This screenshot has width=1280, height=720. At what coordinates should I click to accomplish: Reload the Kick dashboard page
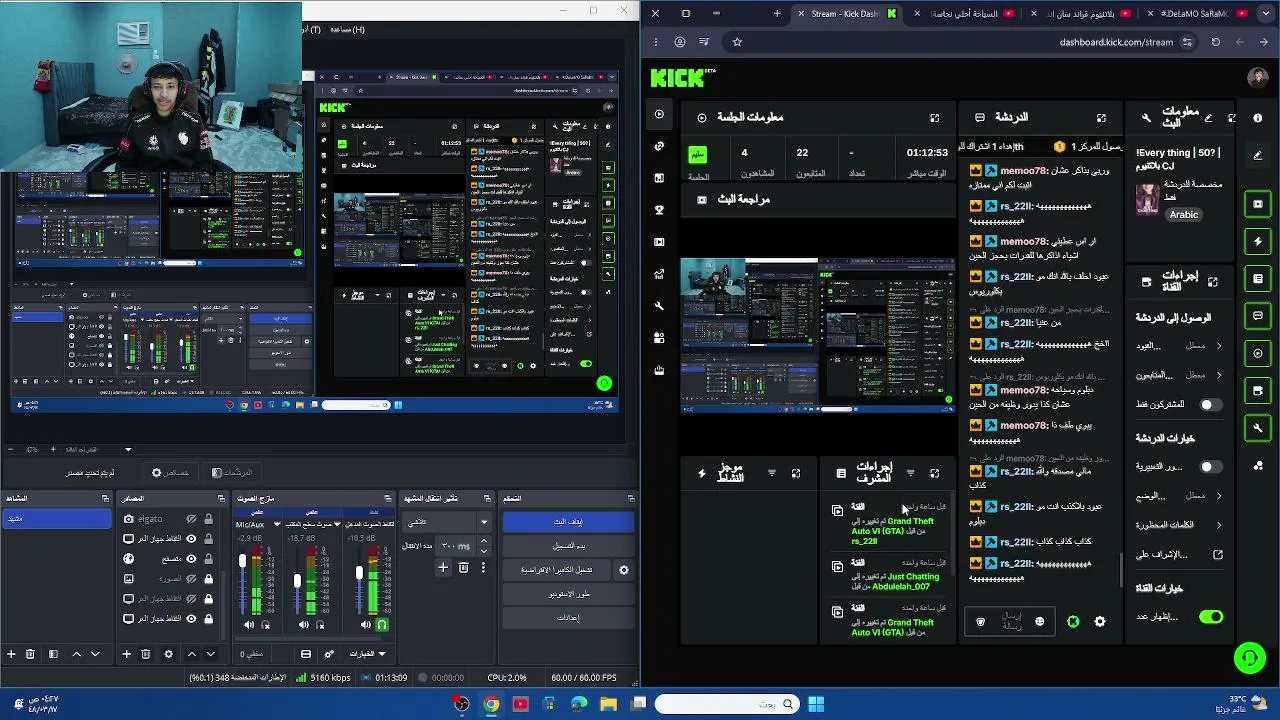point(1215,42)
